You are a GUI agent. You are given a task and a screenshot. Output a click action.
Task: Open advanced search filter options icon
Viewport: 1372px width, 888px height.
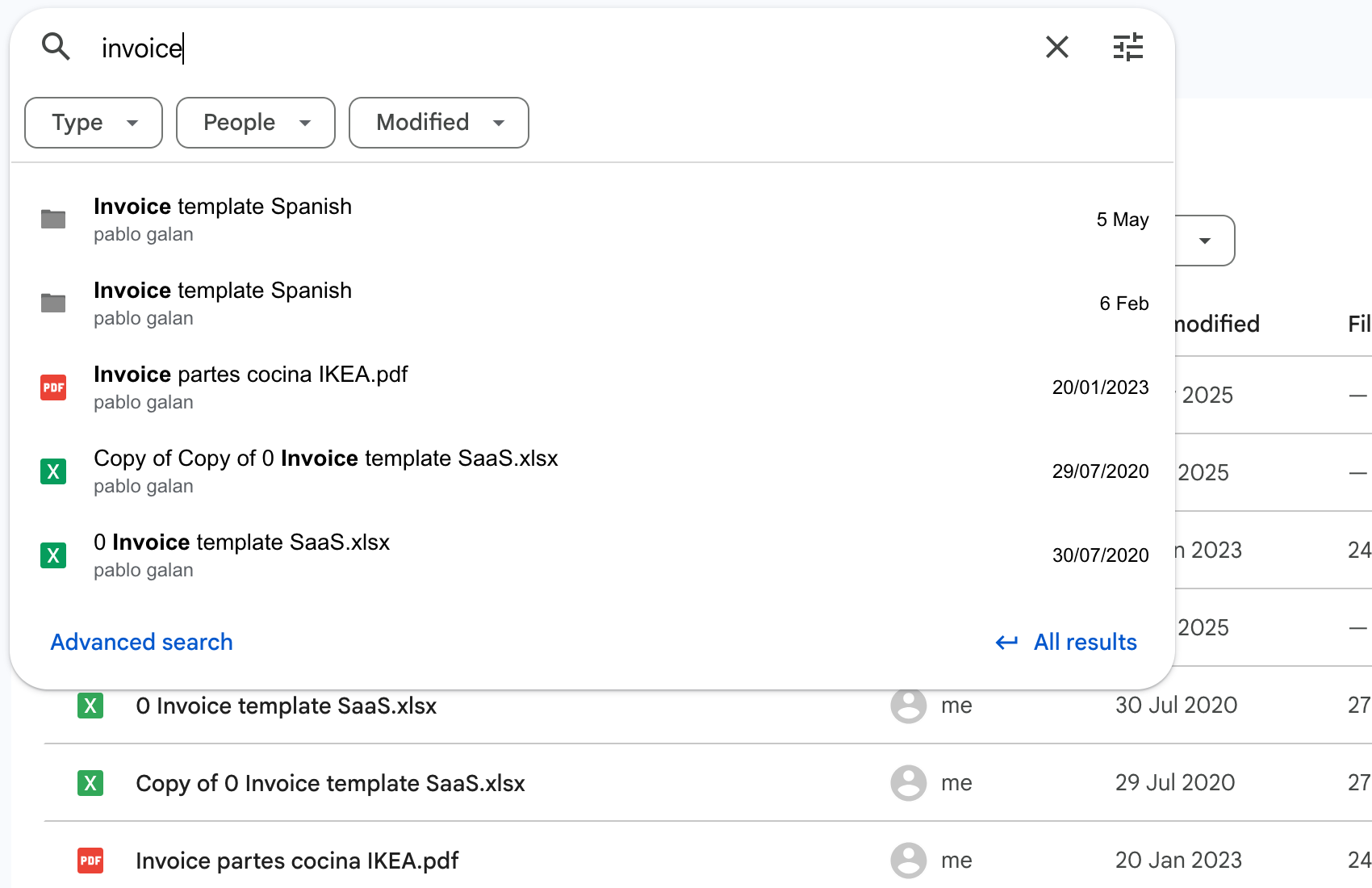[1127, 47]
